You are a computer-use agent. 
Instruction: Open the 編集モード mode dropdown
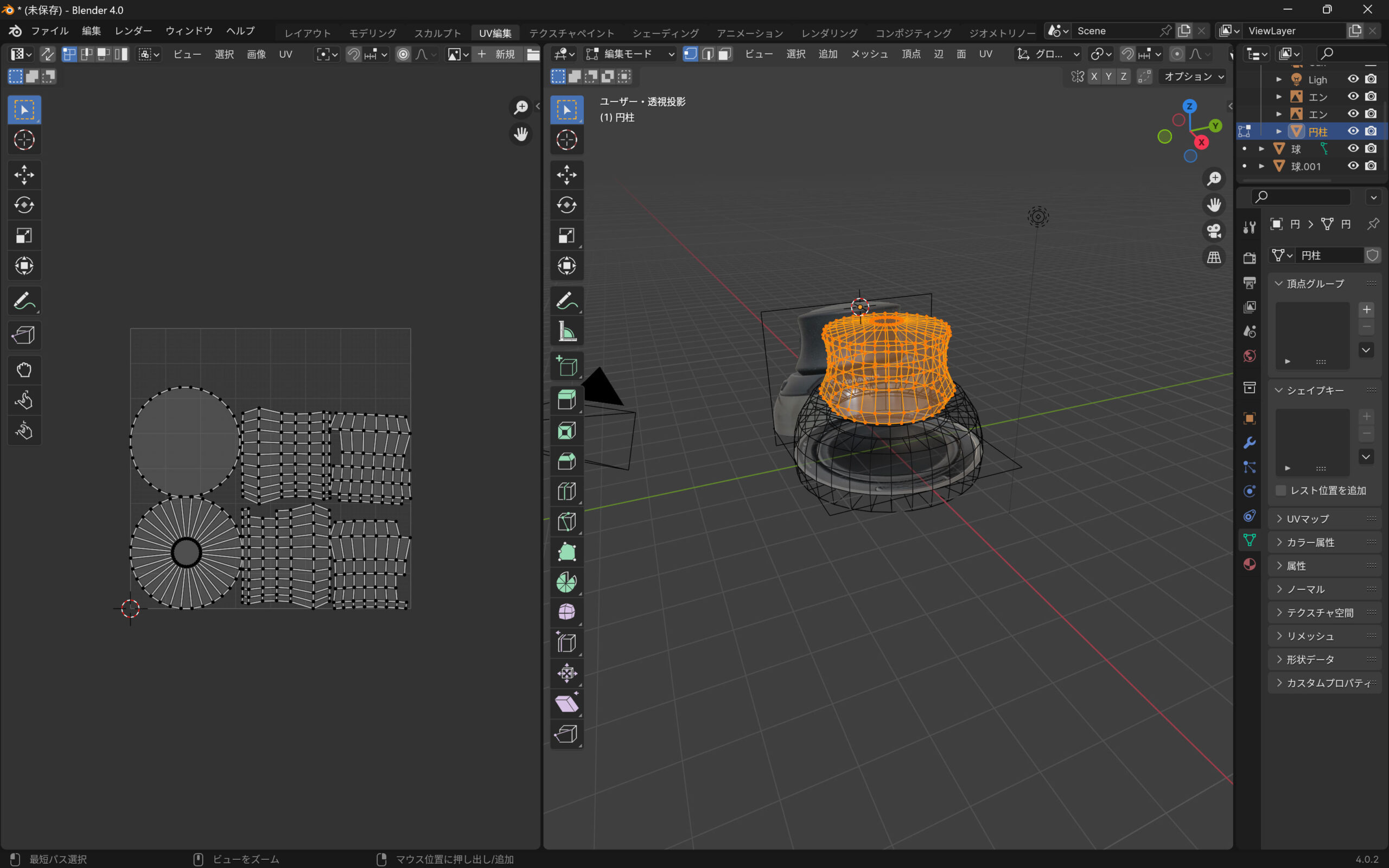pos(630,54)
